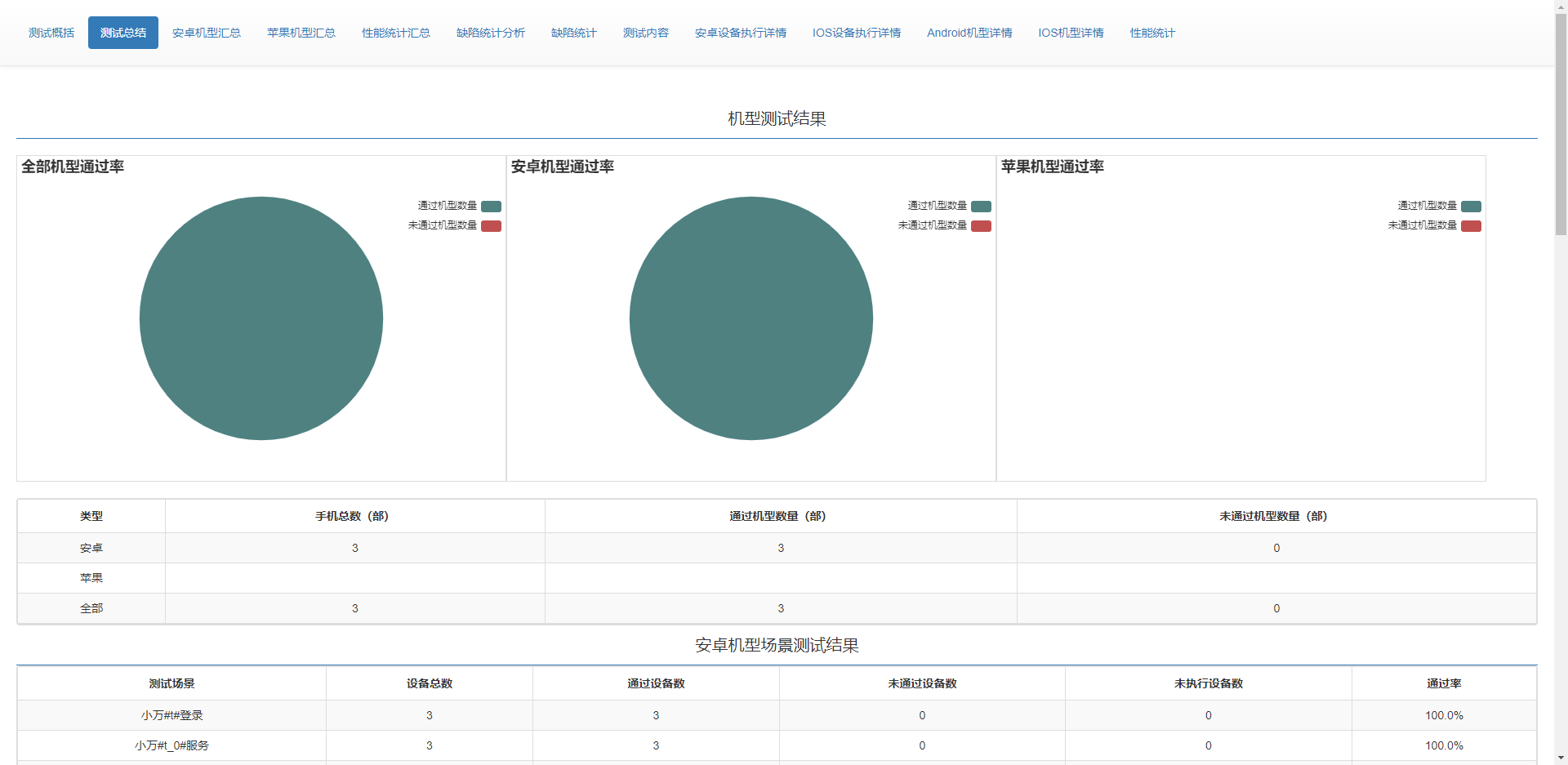Toggle red 未通过机型数量 legend in 苹果机型通过率 chart

click(1471, 226)
